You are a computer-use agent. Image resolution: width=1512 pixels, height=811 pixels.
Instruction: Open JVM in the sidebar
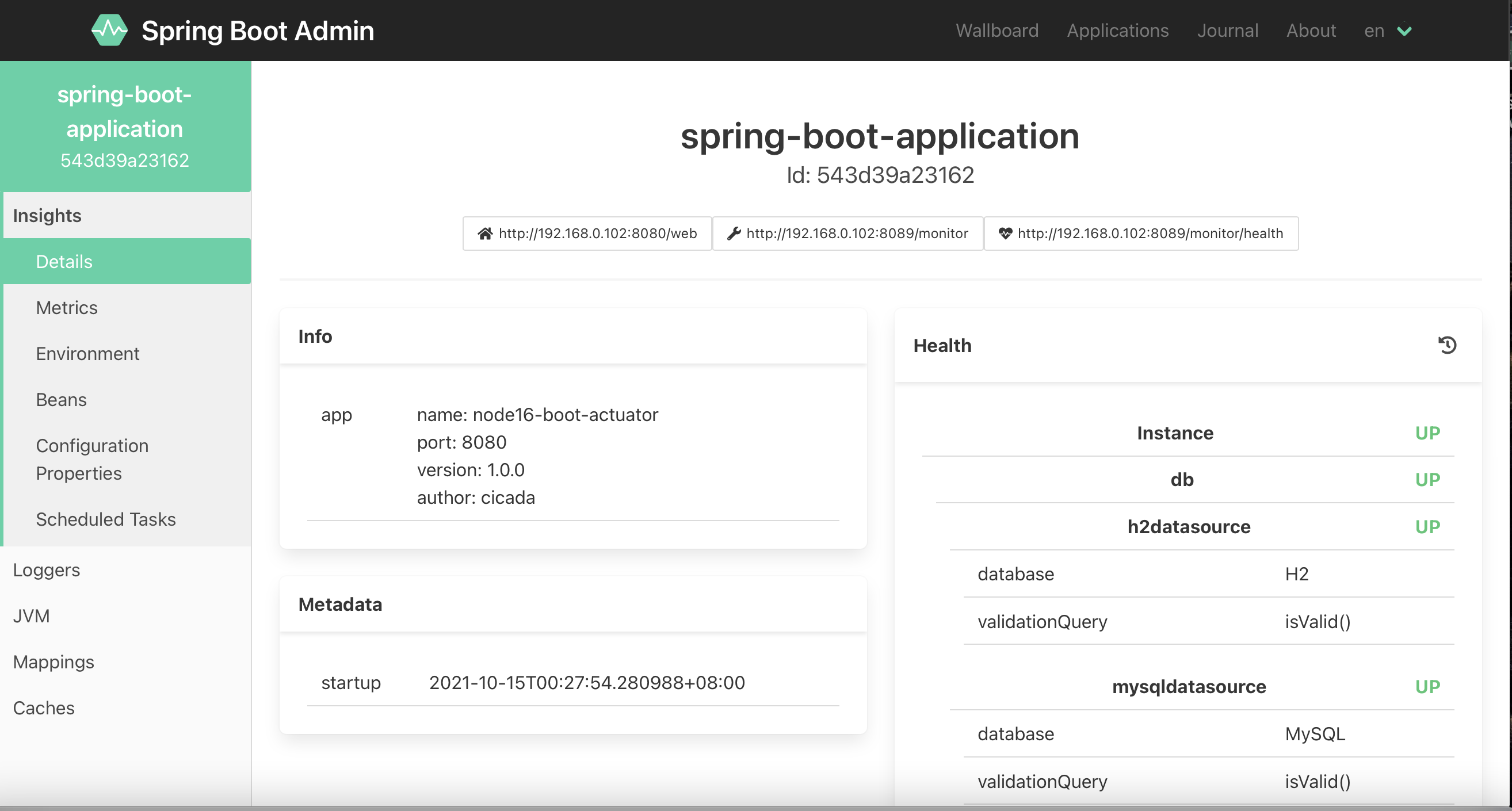(125, 616)
